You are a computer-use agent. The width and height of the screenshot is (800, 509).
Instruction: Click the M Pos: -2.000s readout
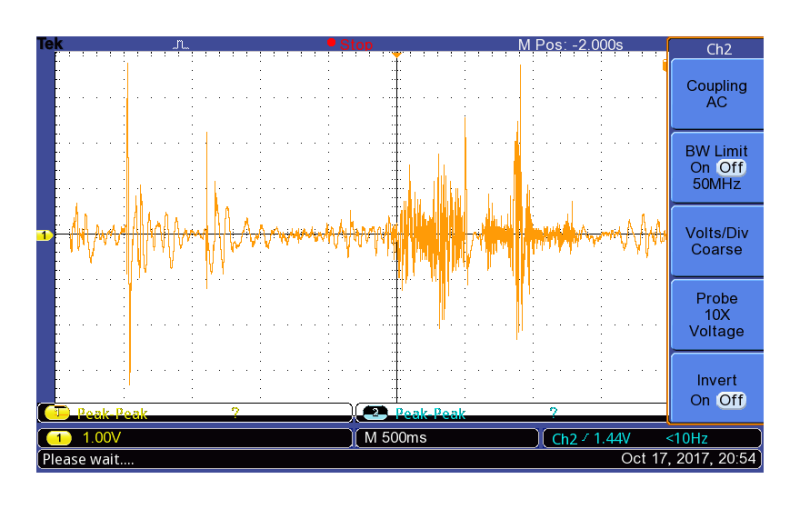tap(570, 45)
